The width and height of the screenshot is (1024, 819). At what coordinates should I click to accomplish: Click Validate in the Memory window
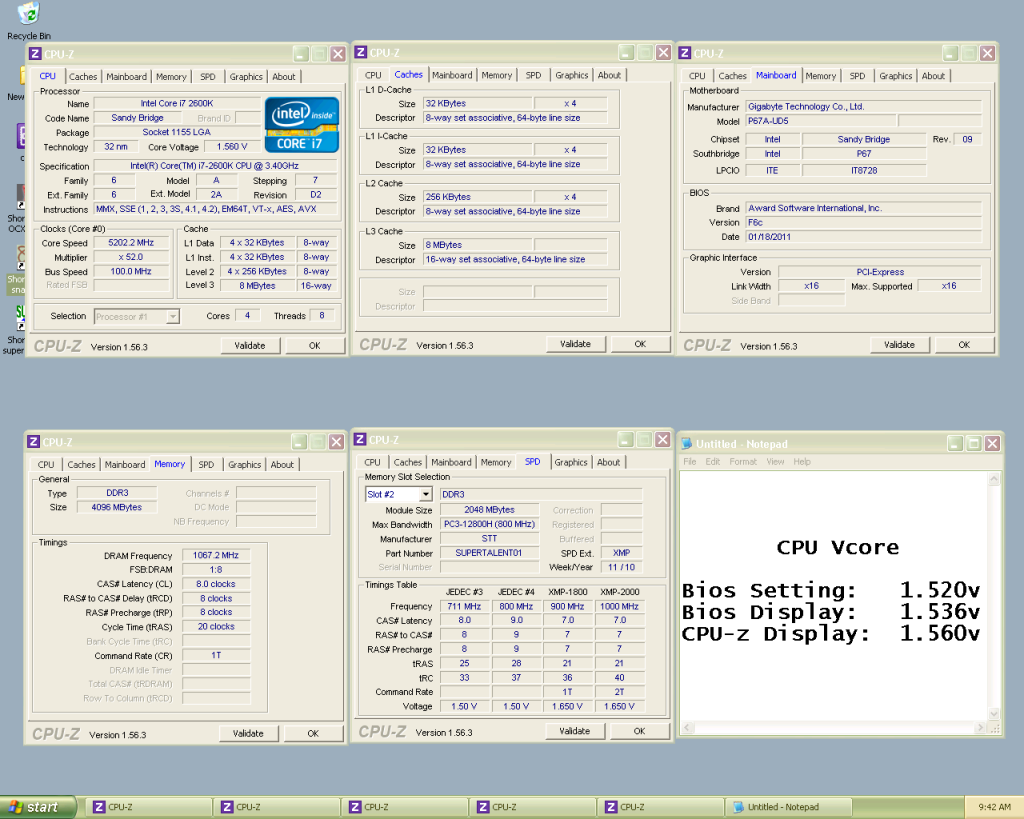pyautogui.click(x=248, y=733)
